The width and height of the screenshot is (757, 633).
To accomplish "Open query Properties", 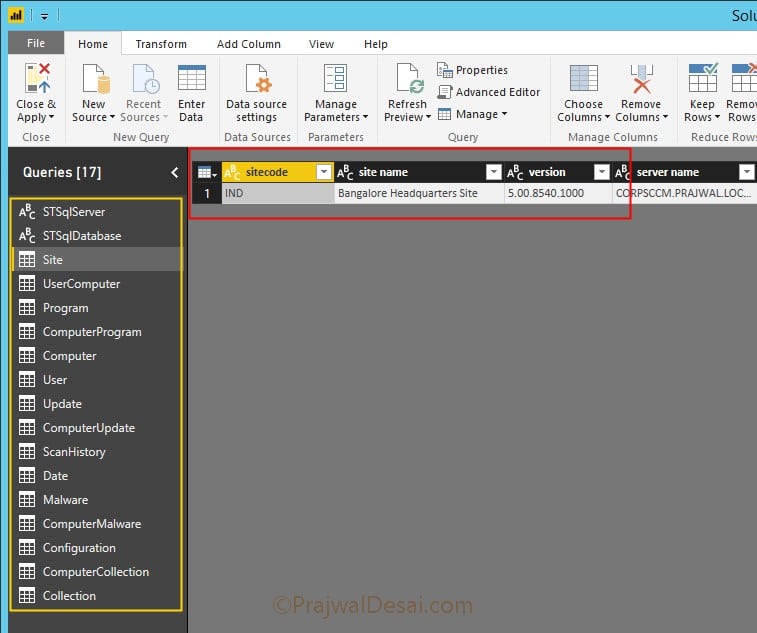I will click(x=472, y=70).
